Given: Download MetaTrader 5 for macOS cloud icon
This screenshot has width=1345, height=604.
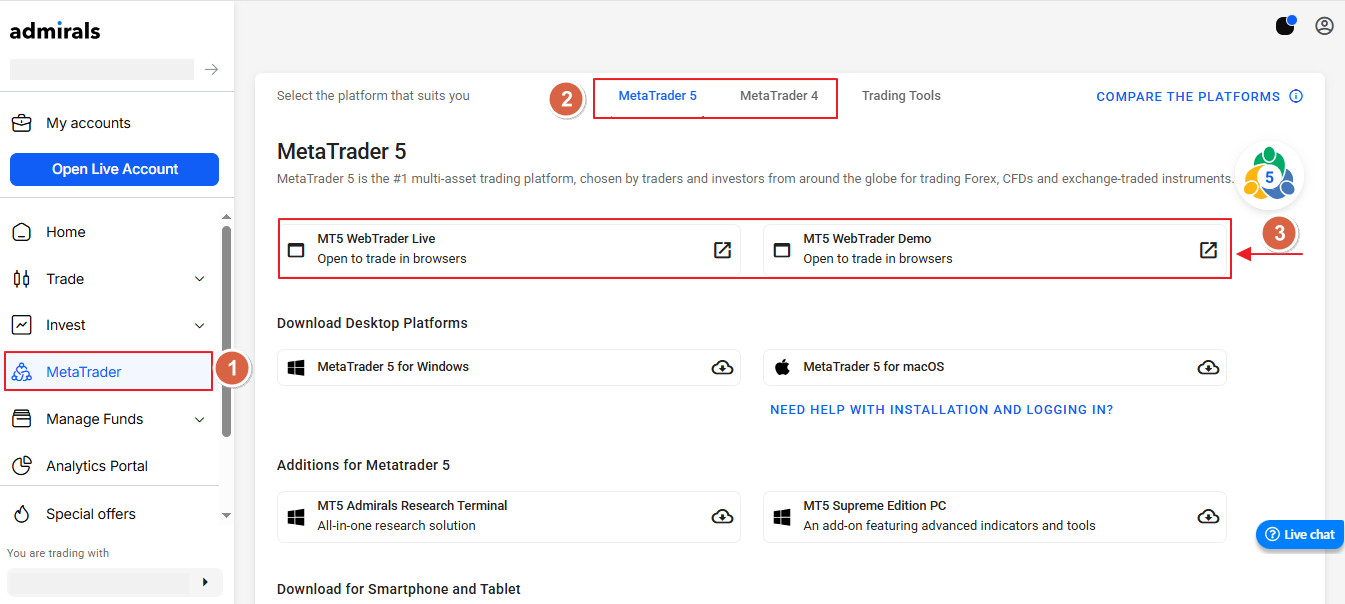Looking at the screenshot, I should (1208, 368).
